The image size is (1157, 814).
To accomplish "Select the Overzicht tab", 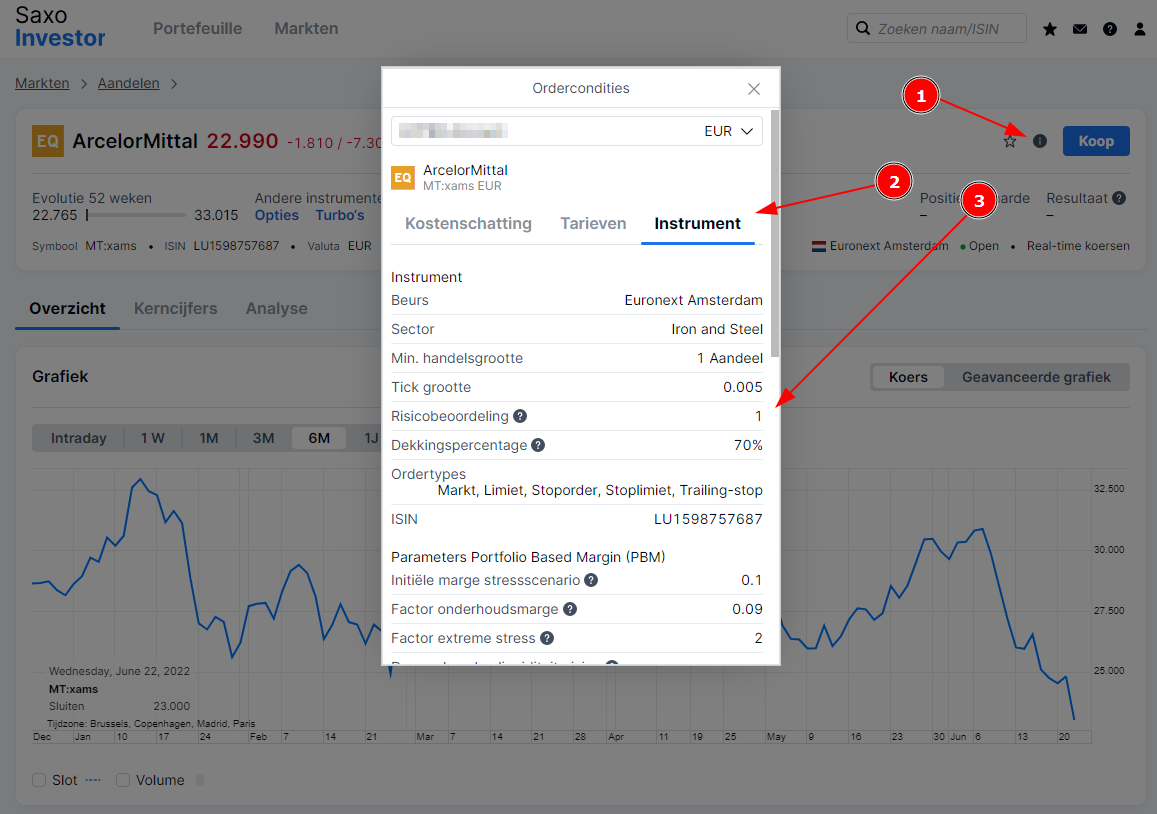I will pyautogui.click(x=67, y=308).
